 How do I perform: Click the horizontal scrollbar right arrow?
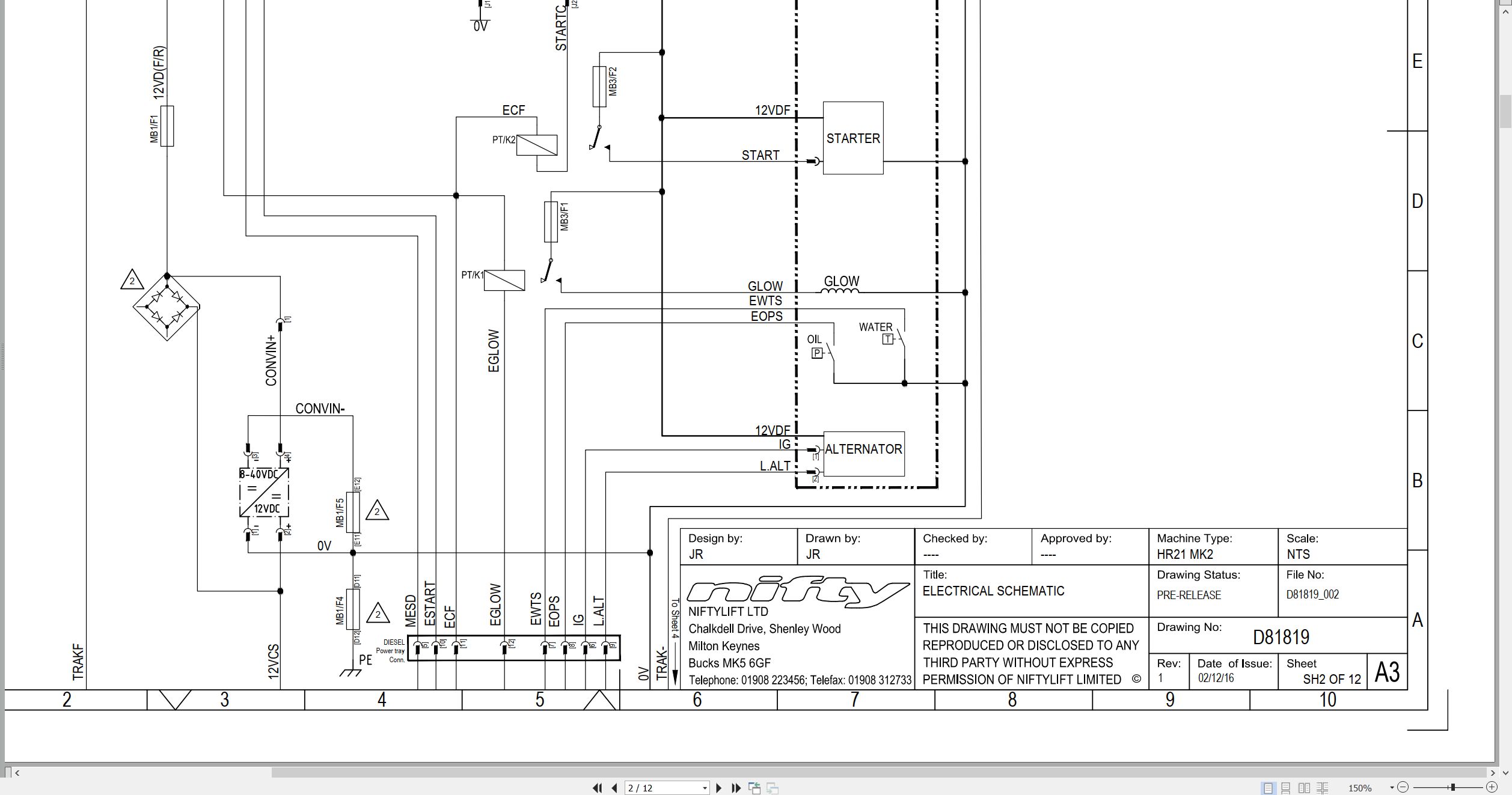pyautogui.click(x=1492, y=773)
